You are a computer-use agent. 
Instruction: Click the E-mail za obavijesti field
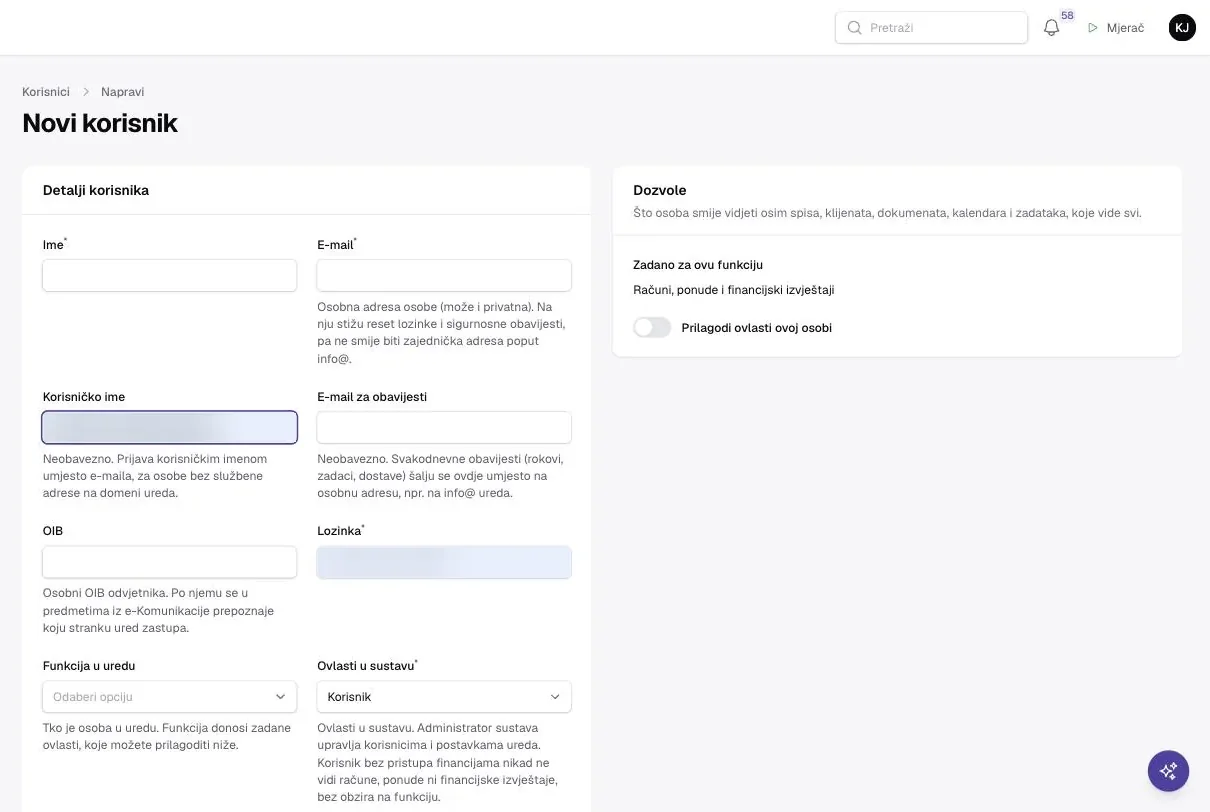[444, 427]
